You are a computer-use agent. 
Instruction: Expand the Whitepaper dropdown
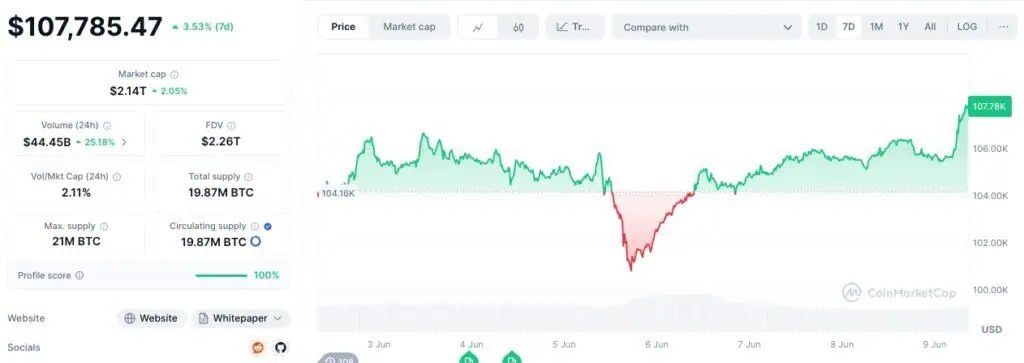coord(240,319)
